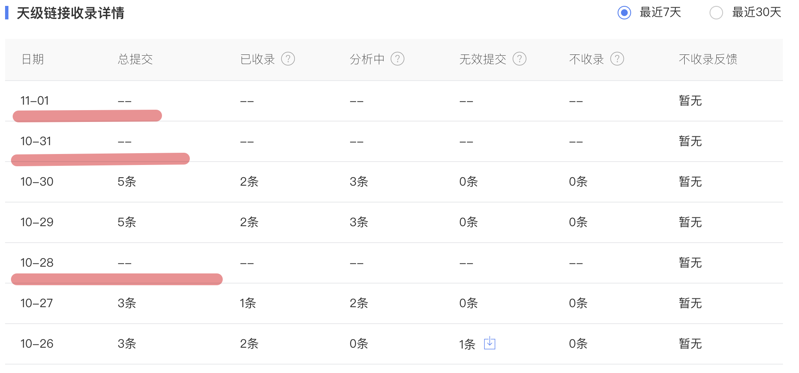Screen dimensions: 799x373
Task: Select the 最近30天 radio button
Action: pyautogui.click(x=716, y=13)
